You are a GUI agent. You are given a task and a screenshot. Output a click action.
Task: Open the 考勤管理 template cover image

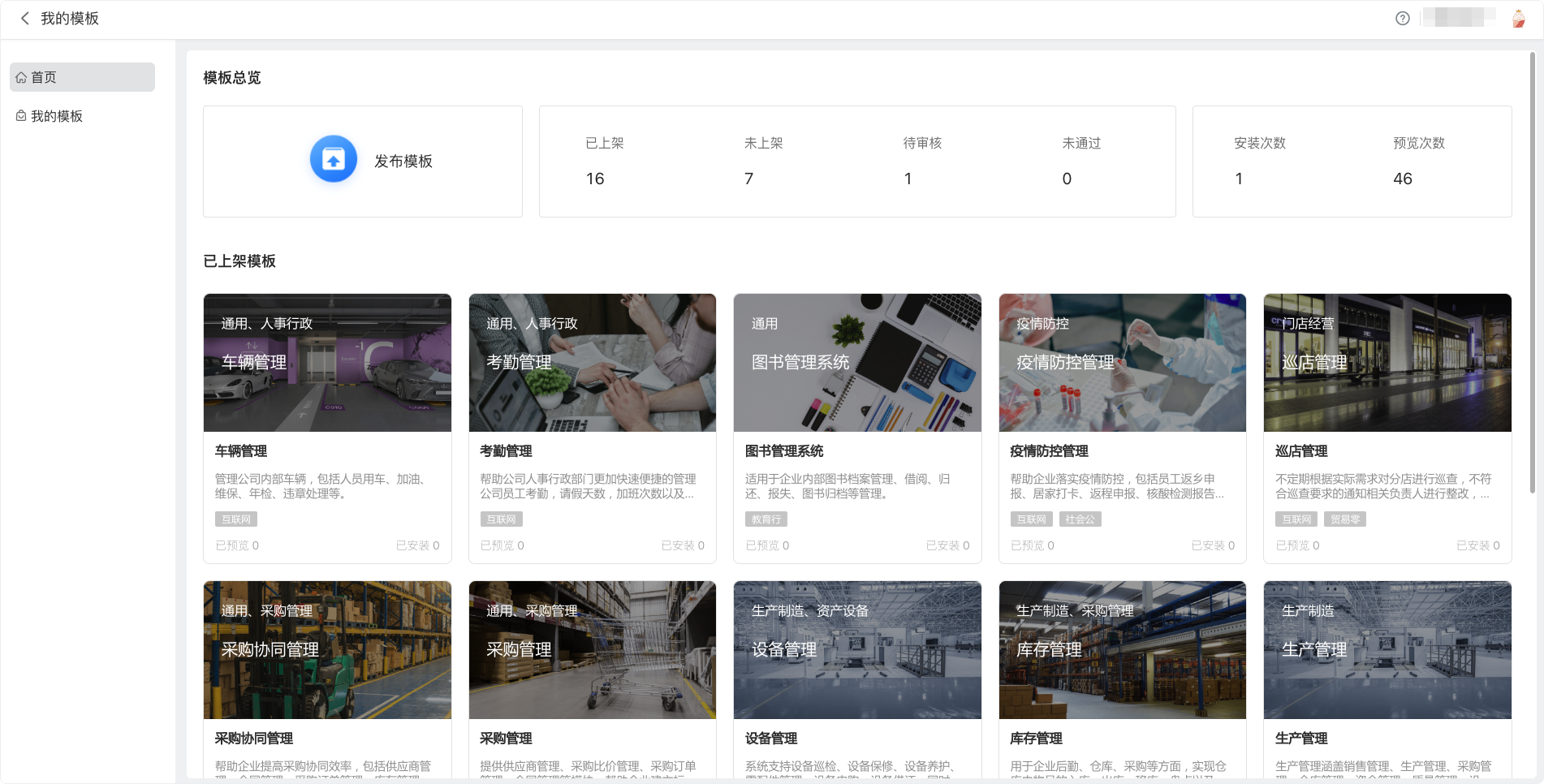click(x=592, y=363)
